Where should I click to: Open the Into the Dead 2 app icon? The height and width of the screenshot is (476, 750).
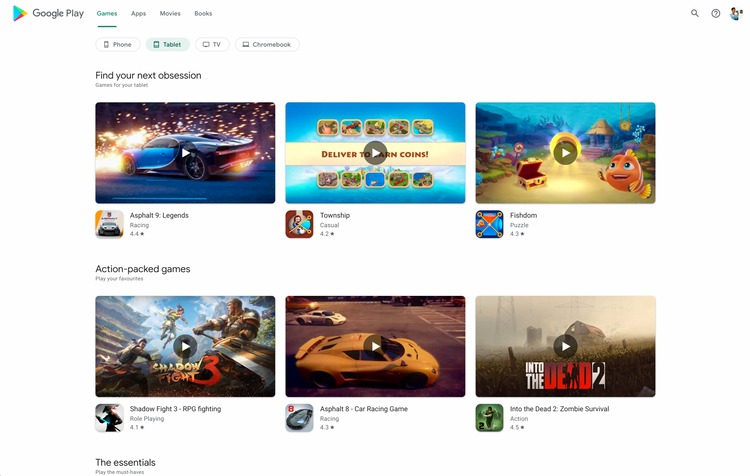point(489,418)
